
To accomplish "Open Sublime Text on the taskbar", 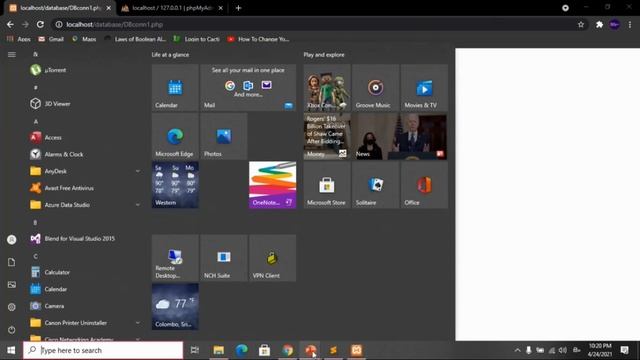I will (x=333, y=350).
